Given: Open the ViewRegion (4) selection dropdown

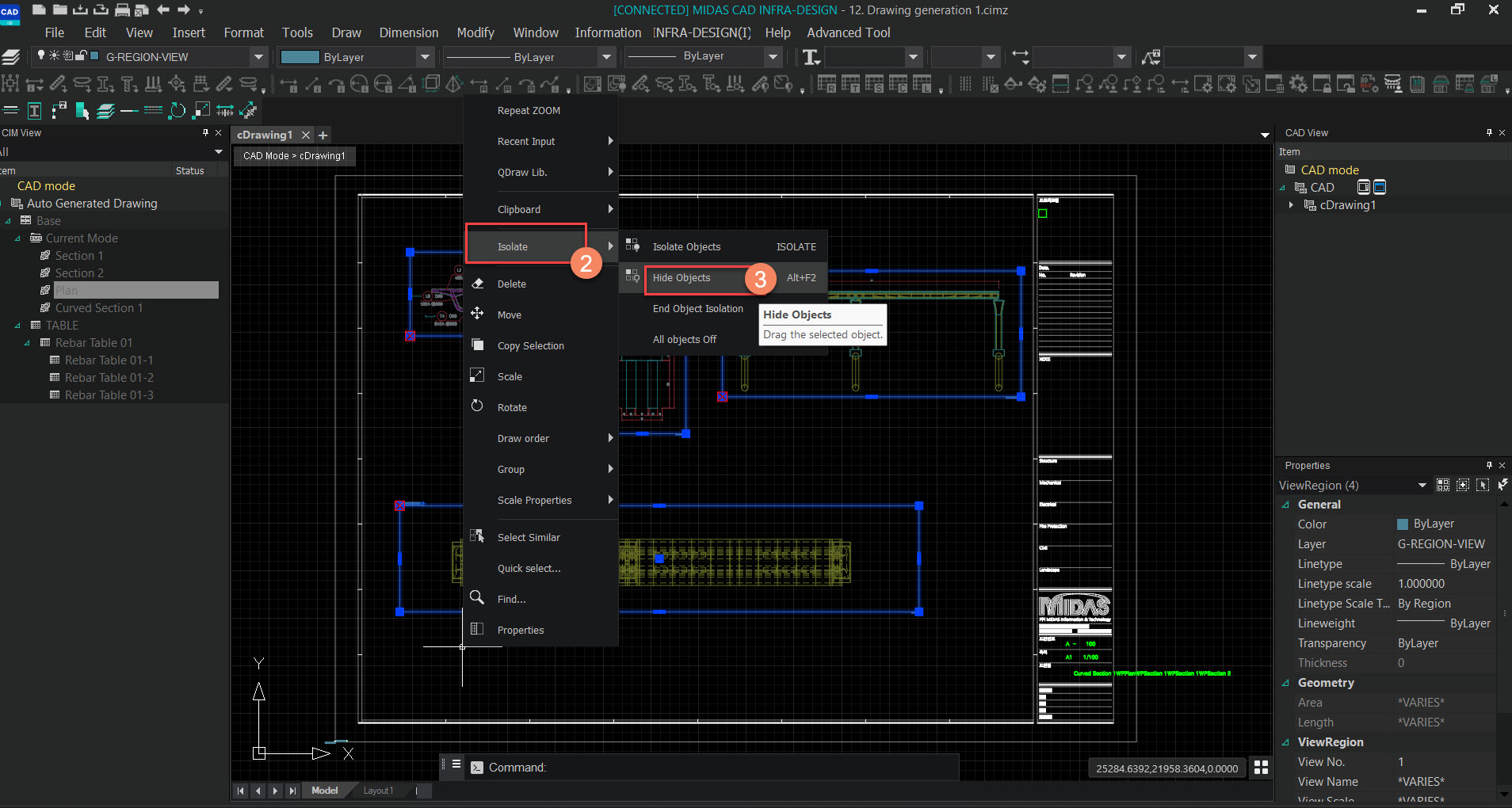Looking at the screenshot, I should point(1422,485).
